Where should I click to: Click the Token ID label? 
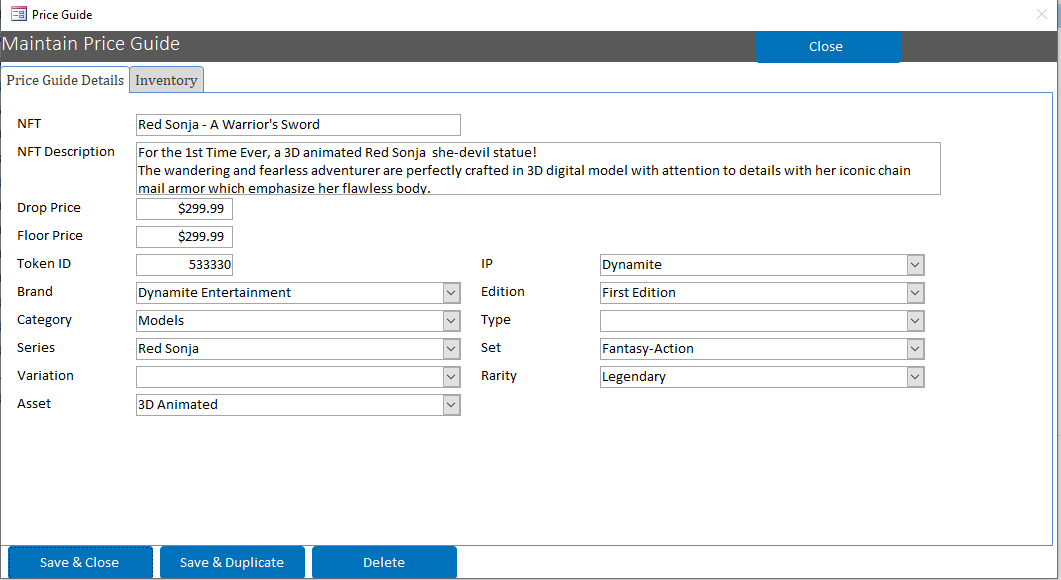coord(44,264)
